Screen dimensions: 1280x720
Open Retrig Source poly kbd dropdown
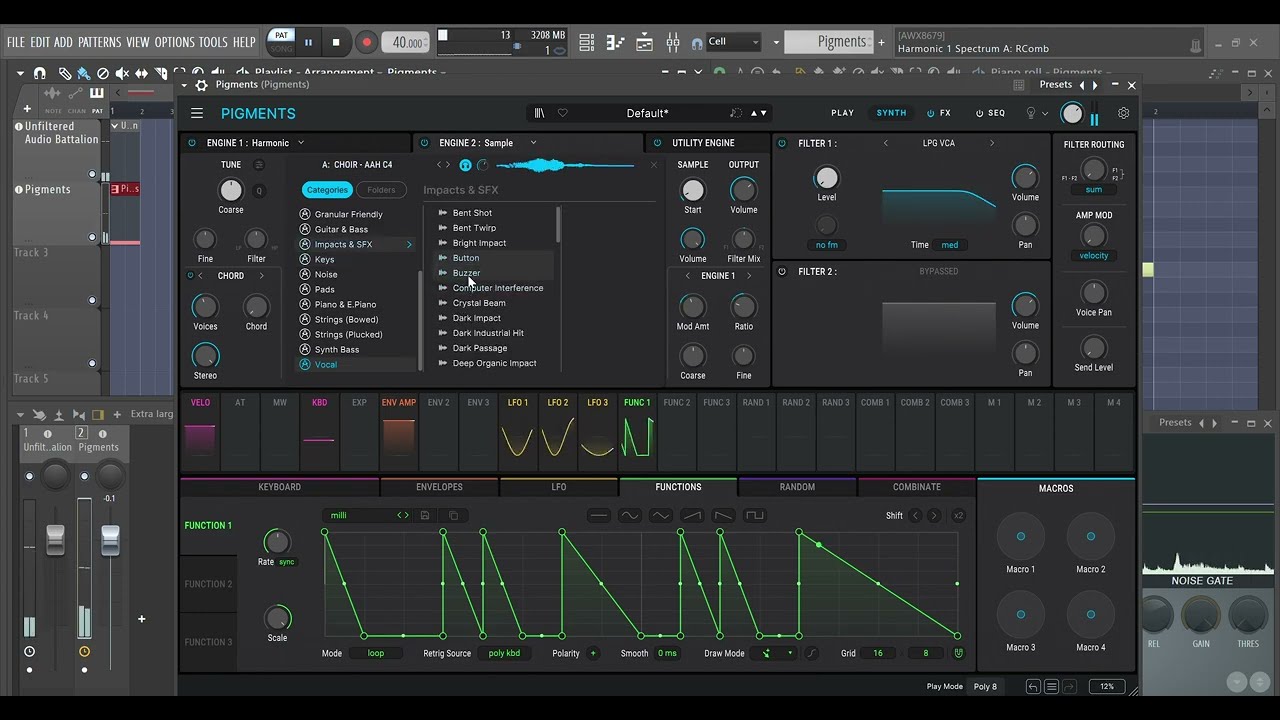[x=504, y=653]
